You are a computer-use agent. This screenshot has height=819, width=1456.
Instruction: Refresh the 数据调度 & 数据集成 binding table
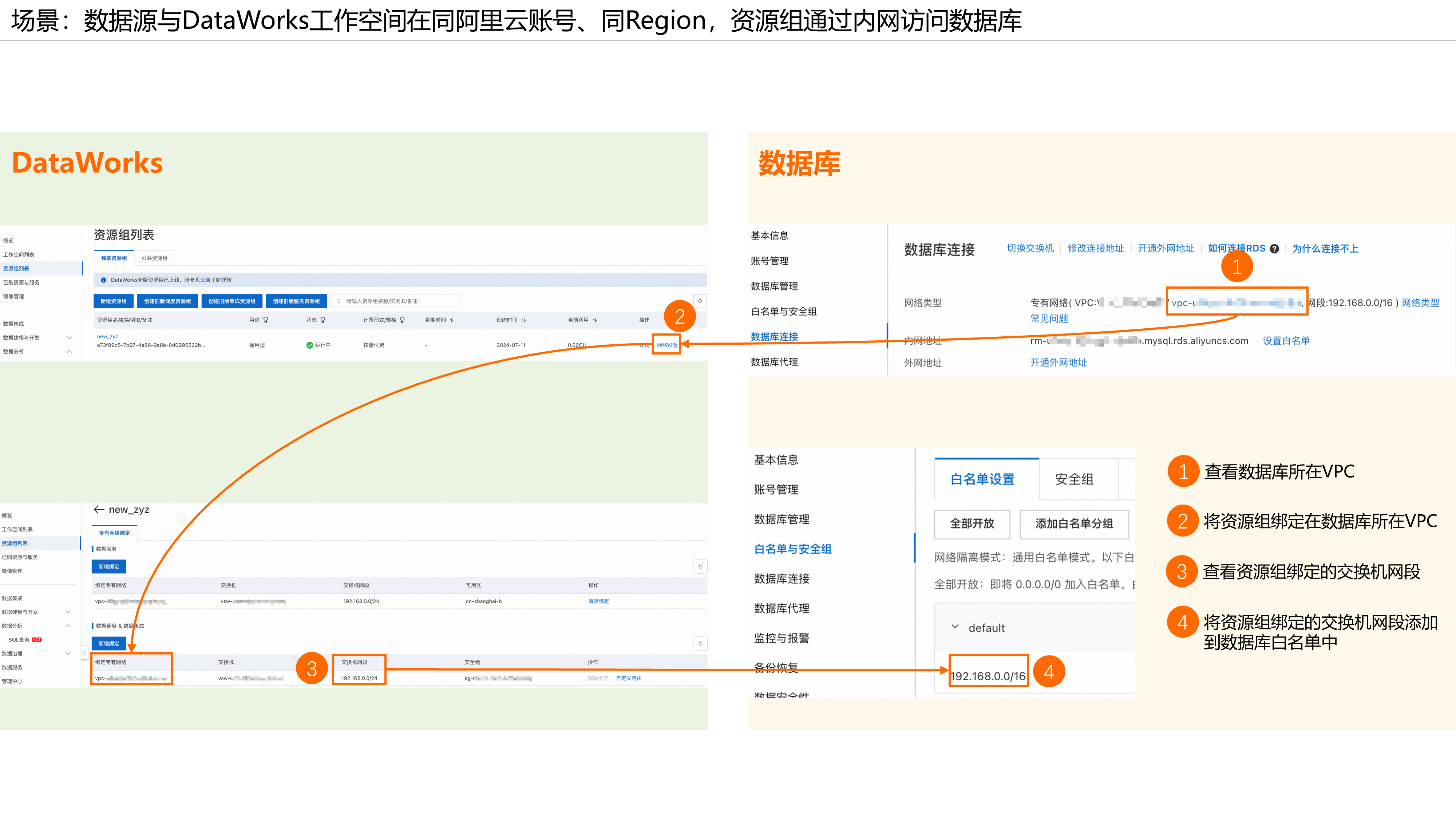(700, 643)
